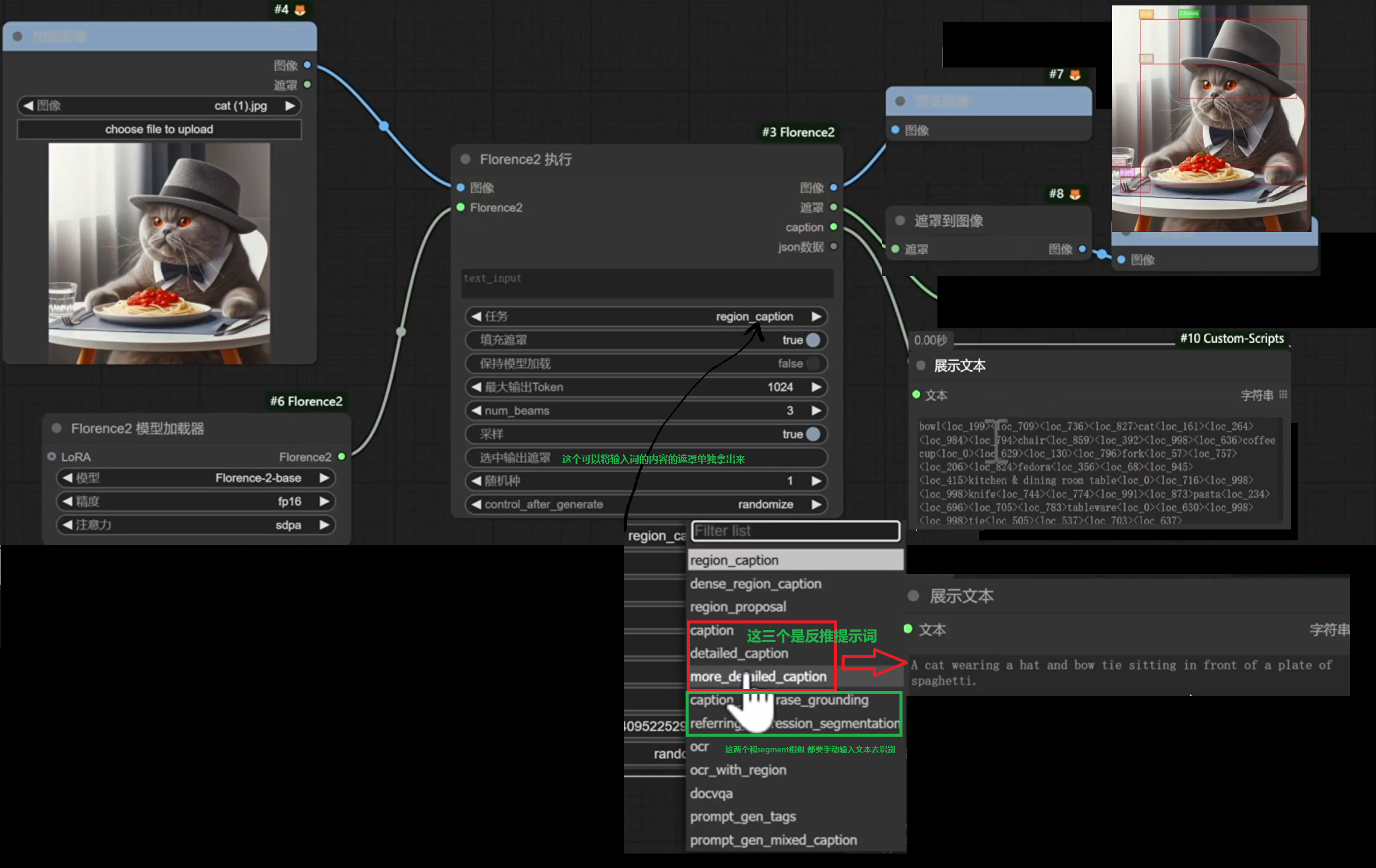The height and width of the screenshot is (868, 1376).
Task: Open the control_after_generate randomize dropdown
Action: [x=646, y=504]
